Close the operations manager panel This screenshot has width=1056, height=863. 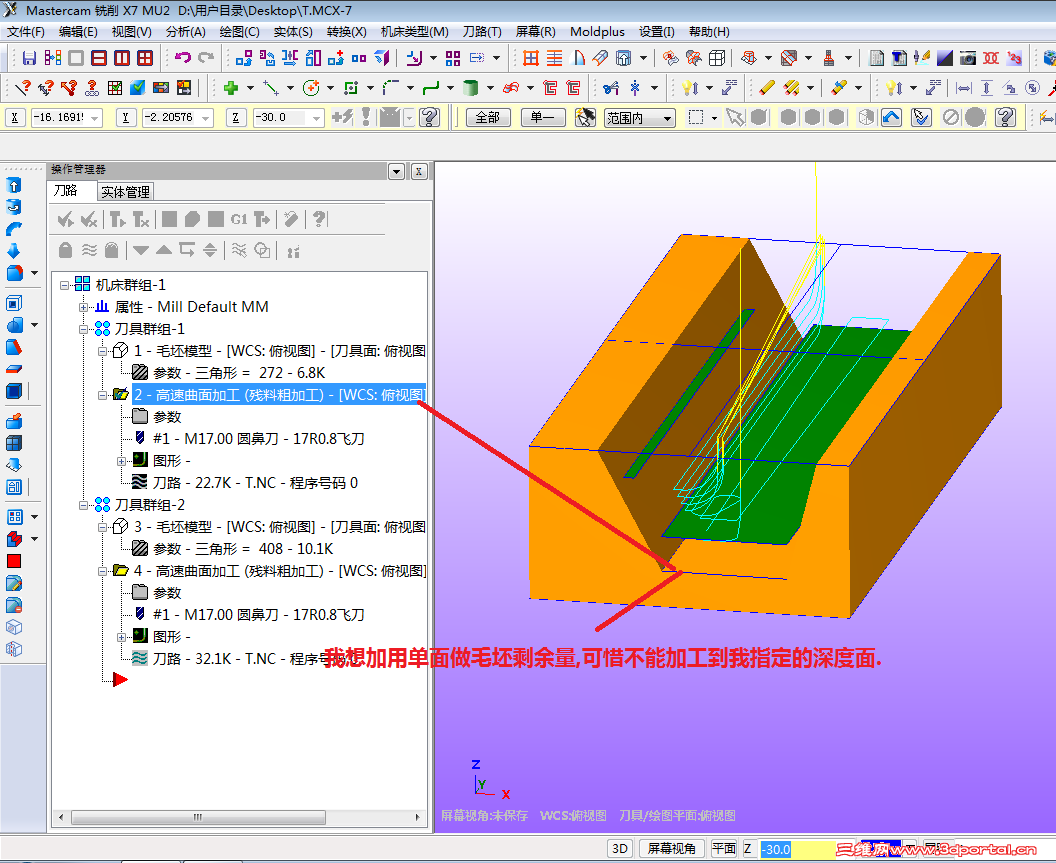click(419, 172)
